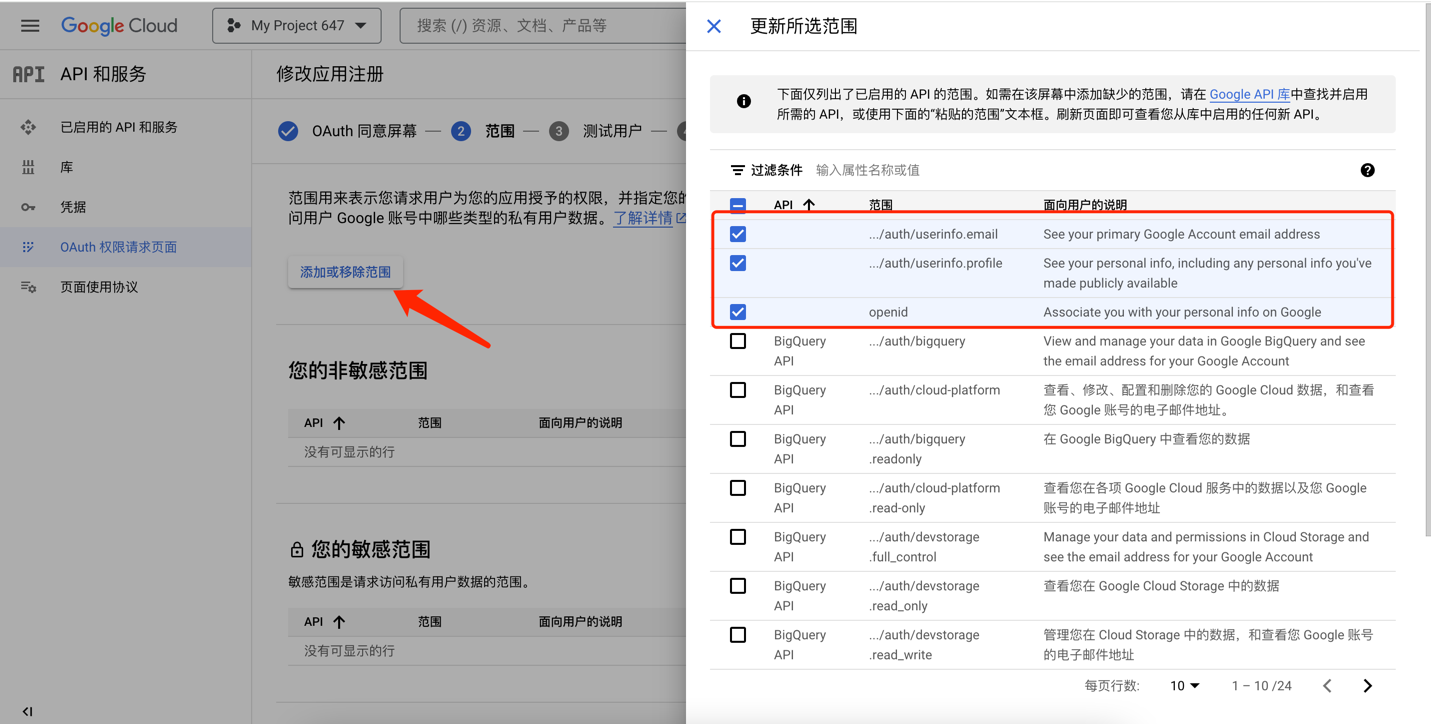Click the 已启用的 API 和服务 sidebar icon
The height and width of the screenshot is (724, 1431).
pos(28,127)
